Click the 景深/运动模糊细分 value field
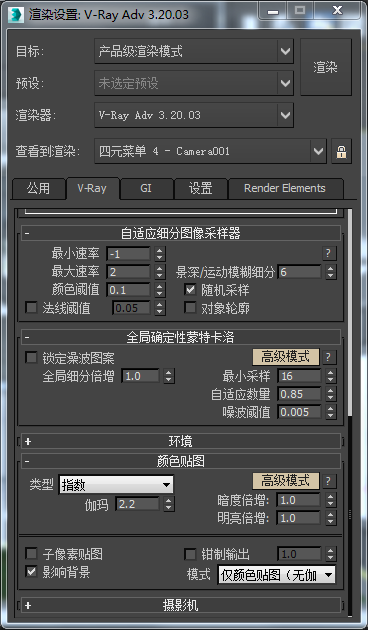 pos(299,272)
